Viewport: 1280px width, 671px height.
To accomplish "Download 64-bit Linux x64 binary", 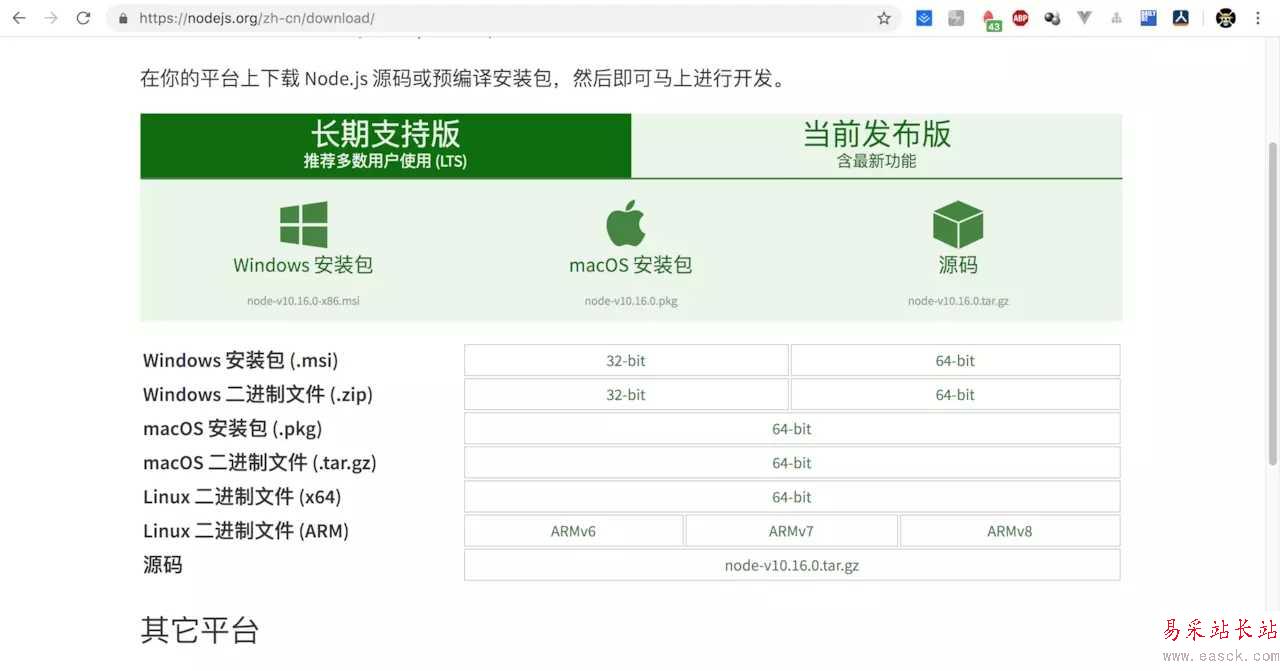I will 792,496.
